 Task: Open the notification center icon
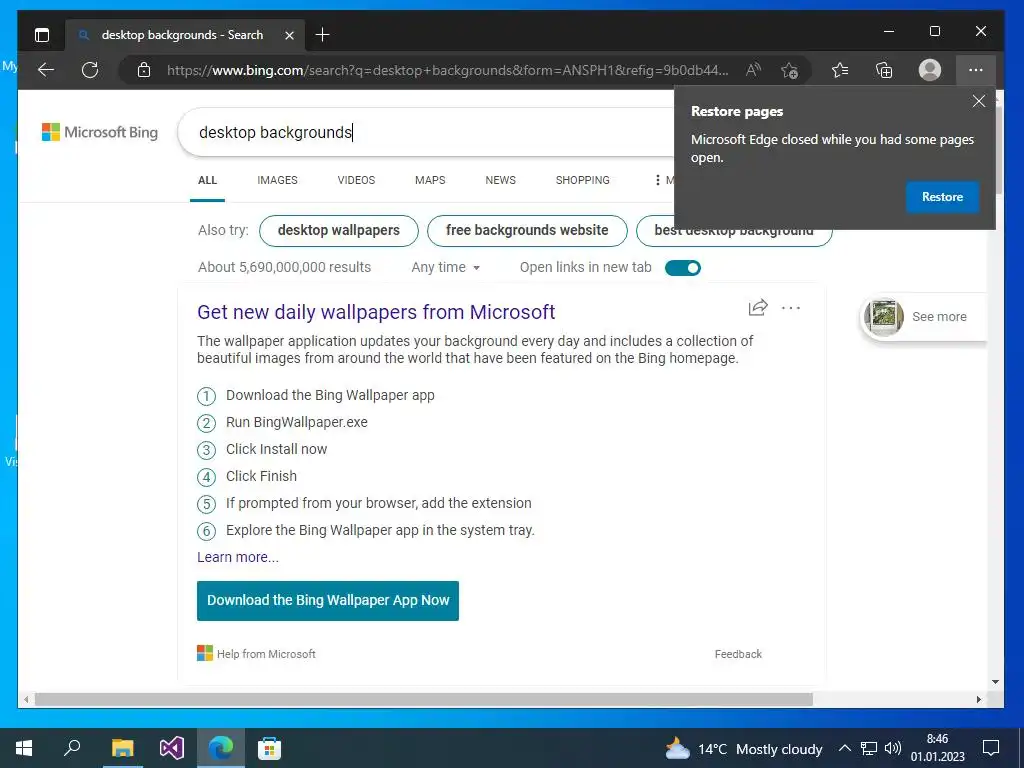pyautogui.click(x=991, y=748)
